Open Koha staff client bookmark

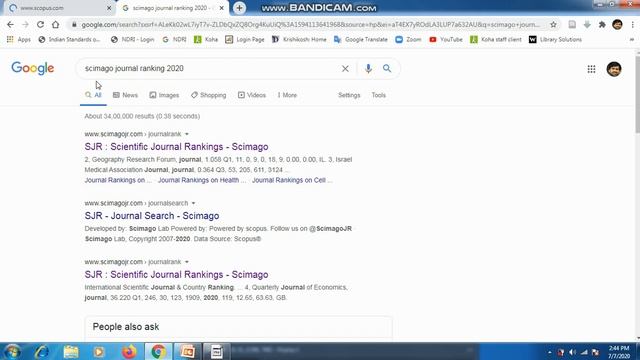tap(496, 39)
